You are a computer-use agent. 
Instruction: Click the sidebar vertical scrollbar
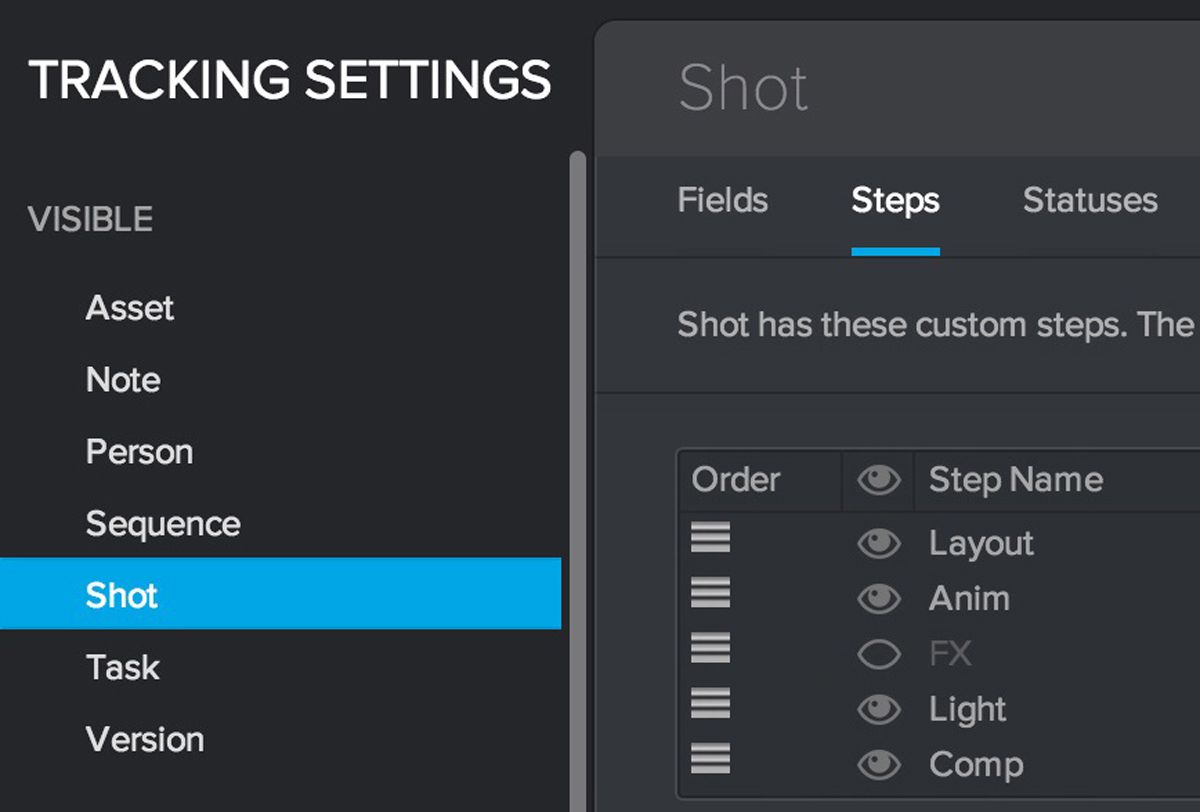[x=577, y=480]
